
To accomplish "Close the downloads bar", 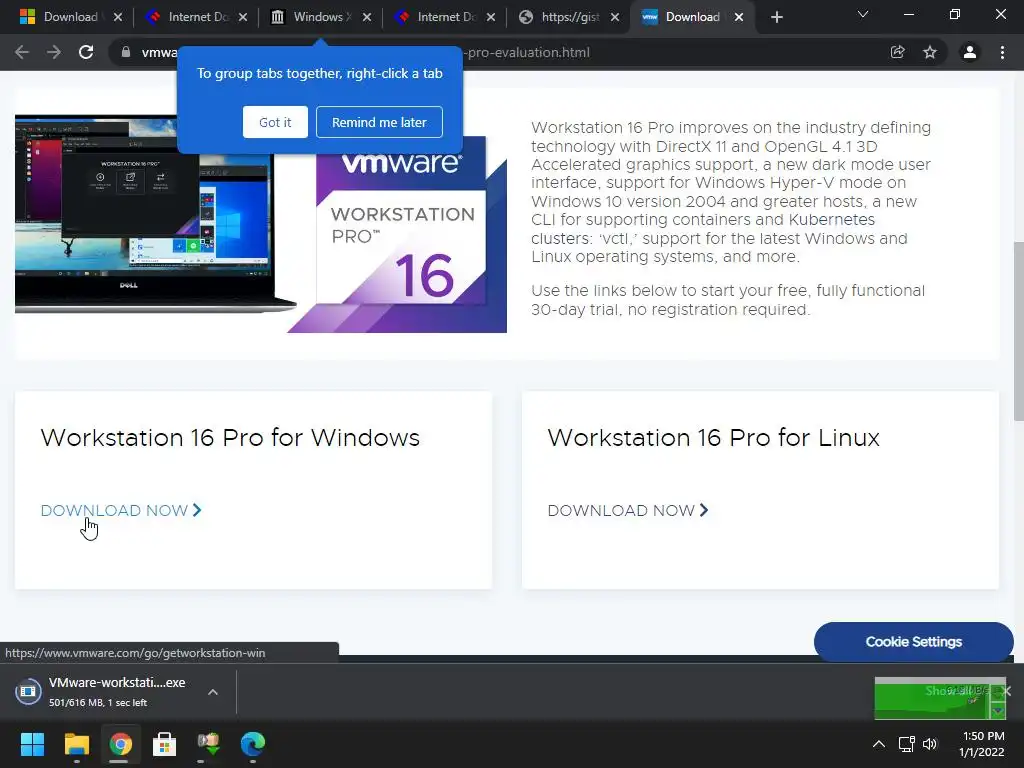I will [1007, 691].
